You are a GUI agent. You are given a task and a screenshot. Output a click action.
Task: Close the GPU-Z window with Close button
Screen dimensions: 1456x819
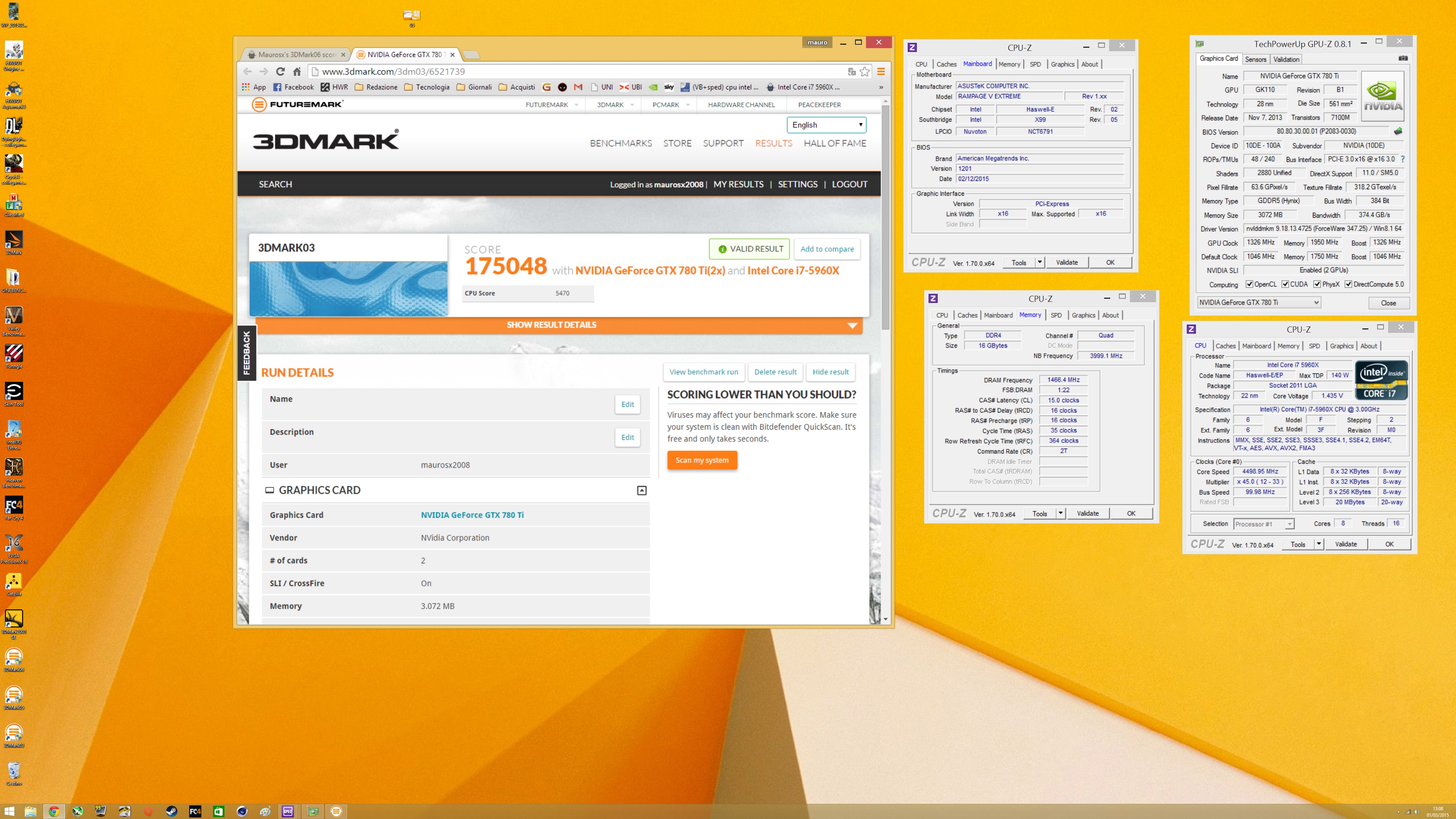click(x=1388, y=303)
